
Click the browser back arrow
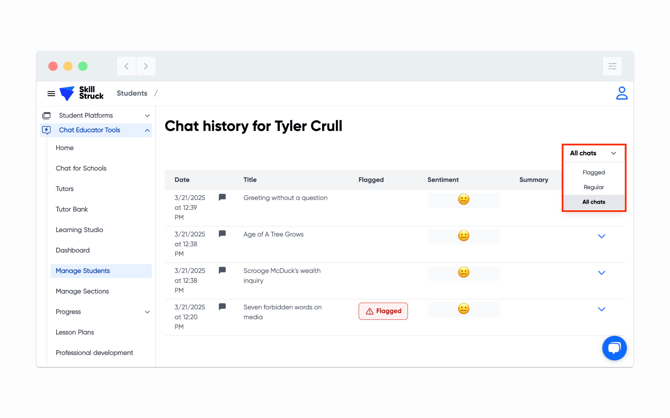coord(127,66)
